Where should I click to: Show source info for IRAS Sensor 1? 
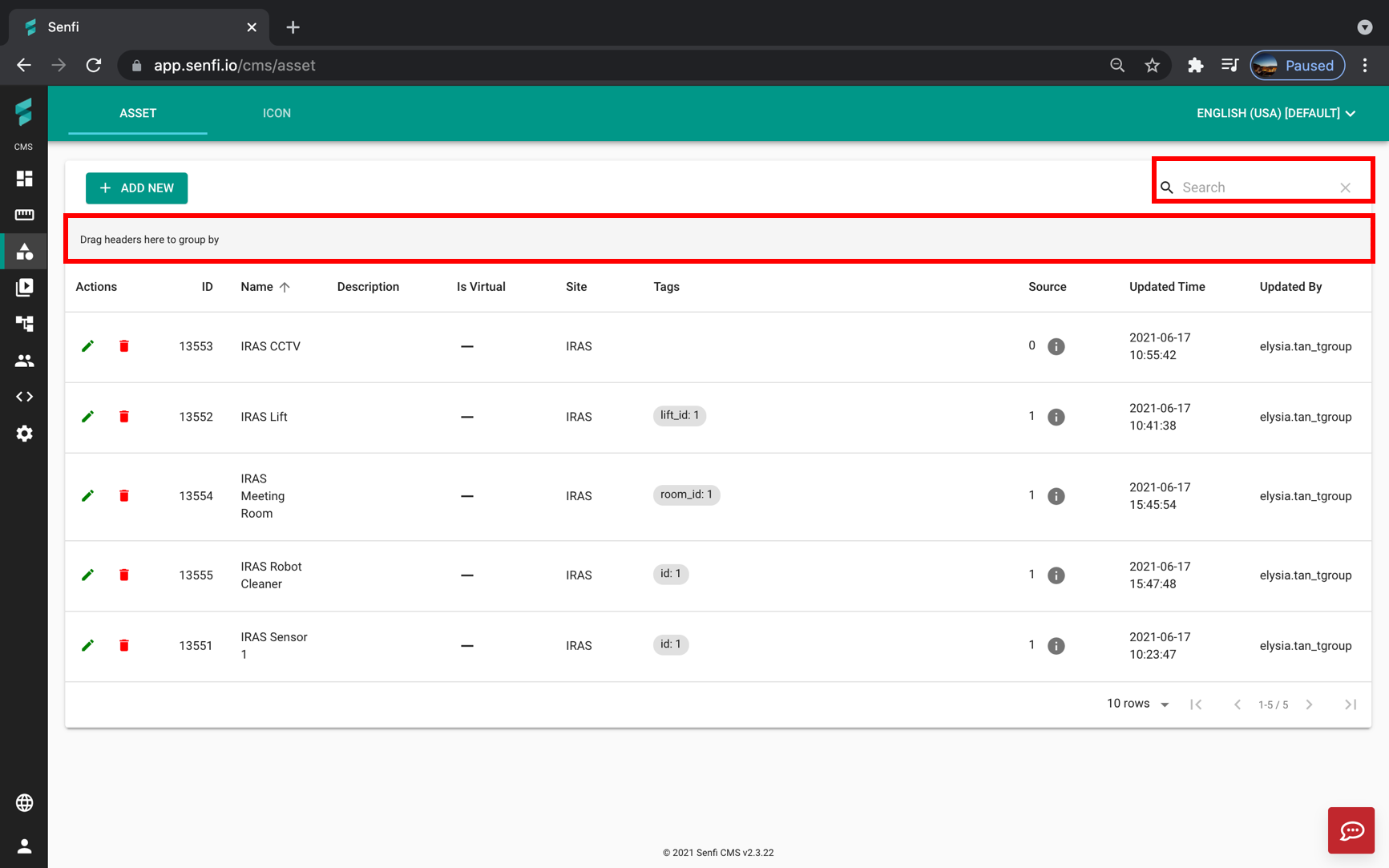[x=1056, y=646]
